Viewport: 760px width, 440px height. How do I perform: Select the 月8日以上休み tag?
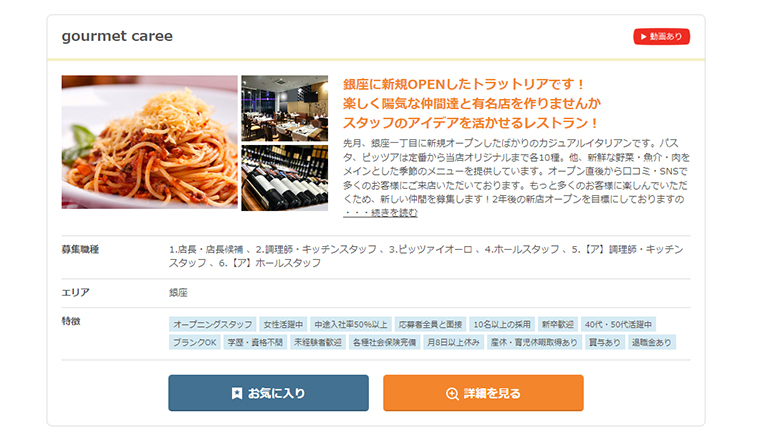(453, 342)
